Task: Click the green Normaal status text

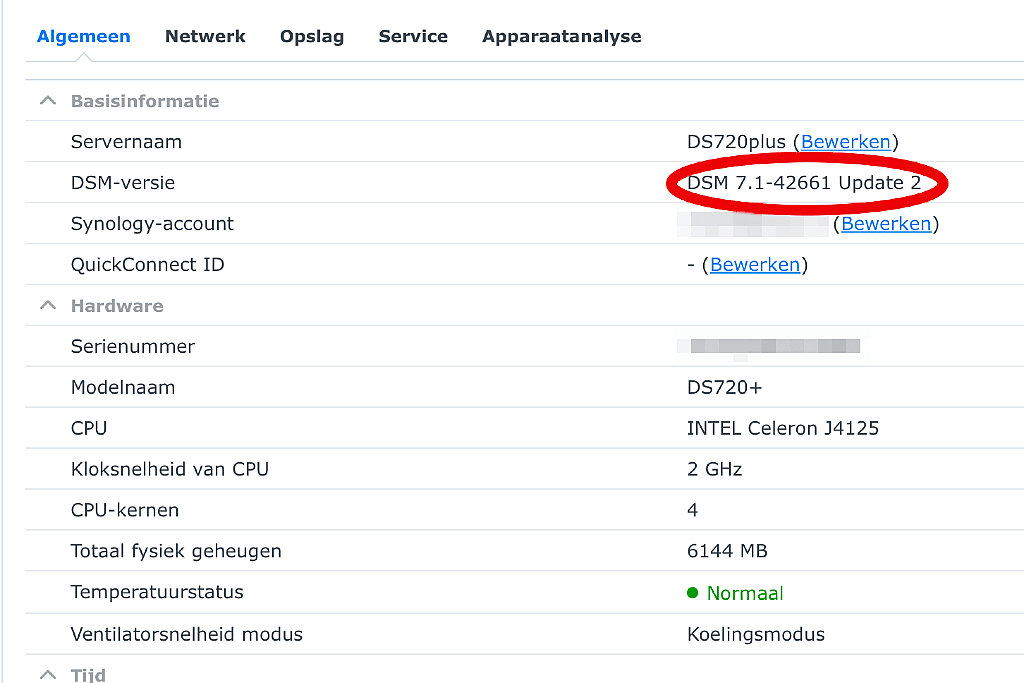Action: click(x=745, y=593)
